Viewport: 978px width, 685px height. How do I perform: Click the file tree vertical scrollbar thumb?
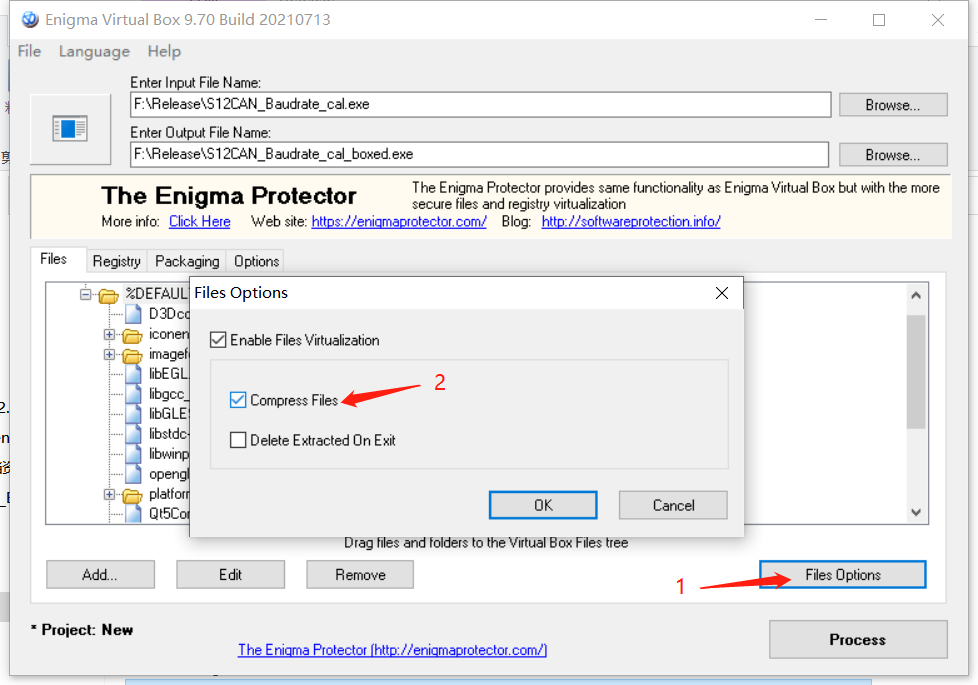pos(916,372)
